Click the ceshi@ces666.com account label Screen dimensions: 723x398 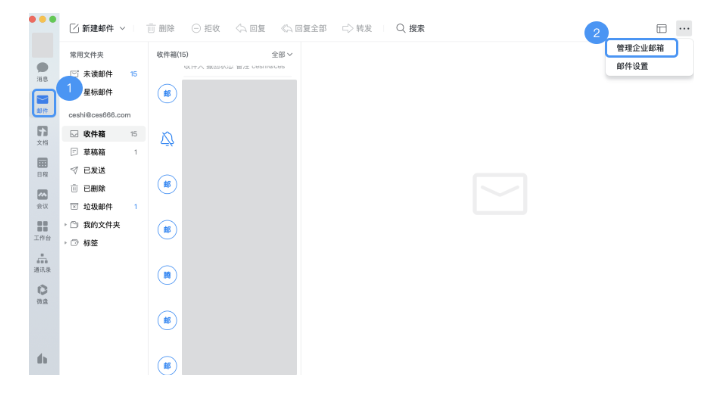point(100,115)
